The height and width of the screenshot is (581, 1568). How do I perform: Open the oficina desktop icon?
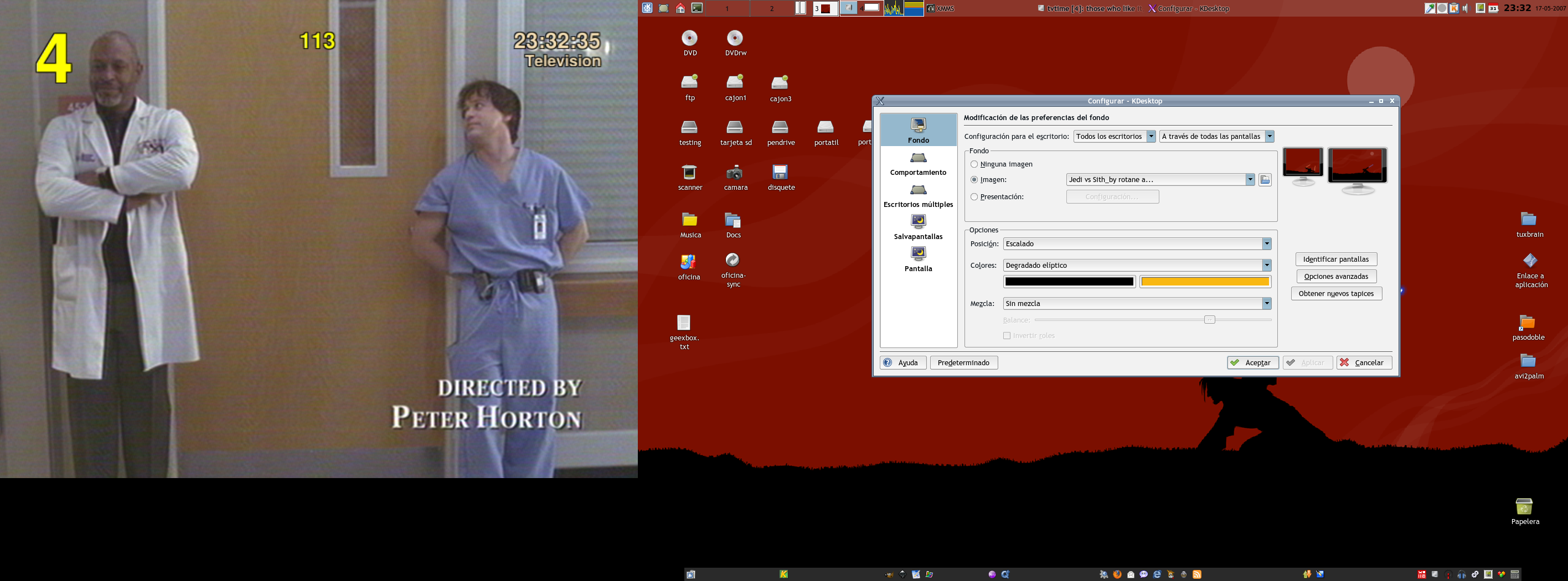[688, 267]
